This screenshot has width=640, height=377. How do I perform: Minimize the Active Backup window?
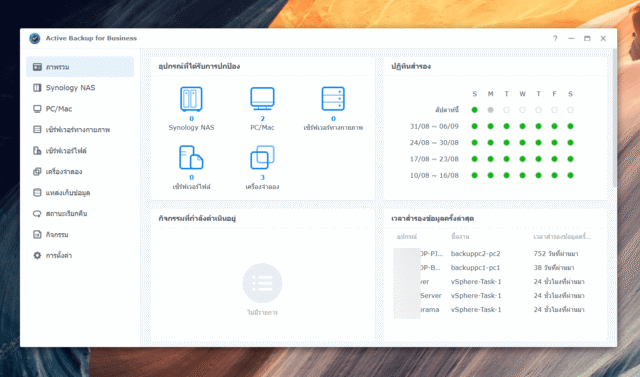tap(571, 38)
